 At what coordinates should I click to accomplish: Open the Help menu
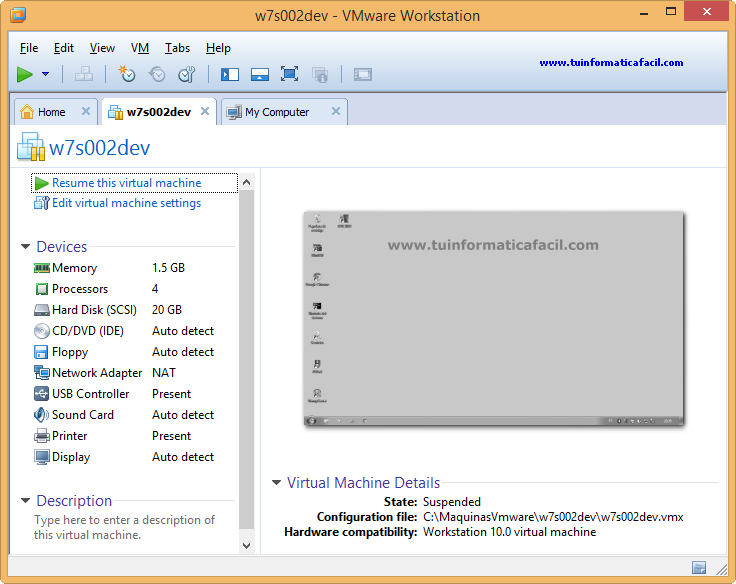pyautogui.click(x=218, y=48)
